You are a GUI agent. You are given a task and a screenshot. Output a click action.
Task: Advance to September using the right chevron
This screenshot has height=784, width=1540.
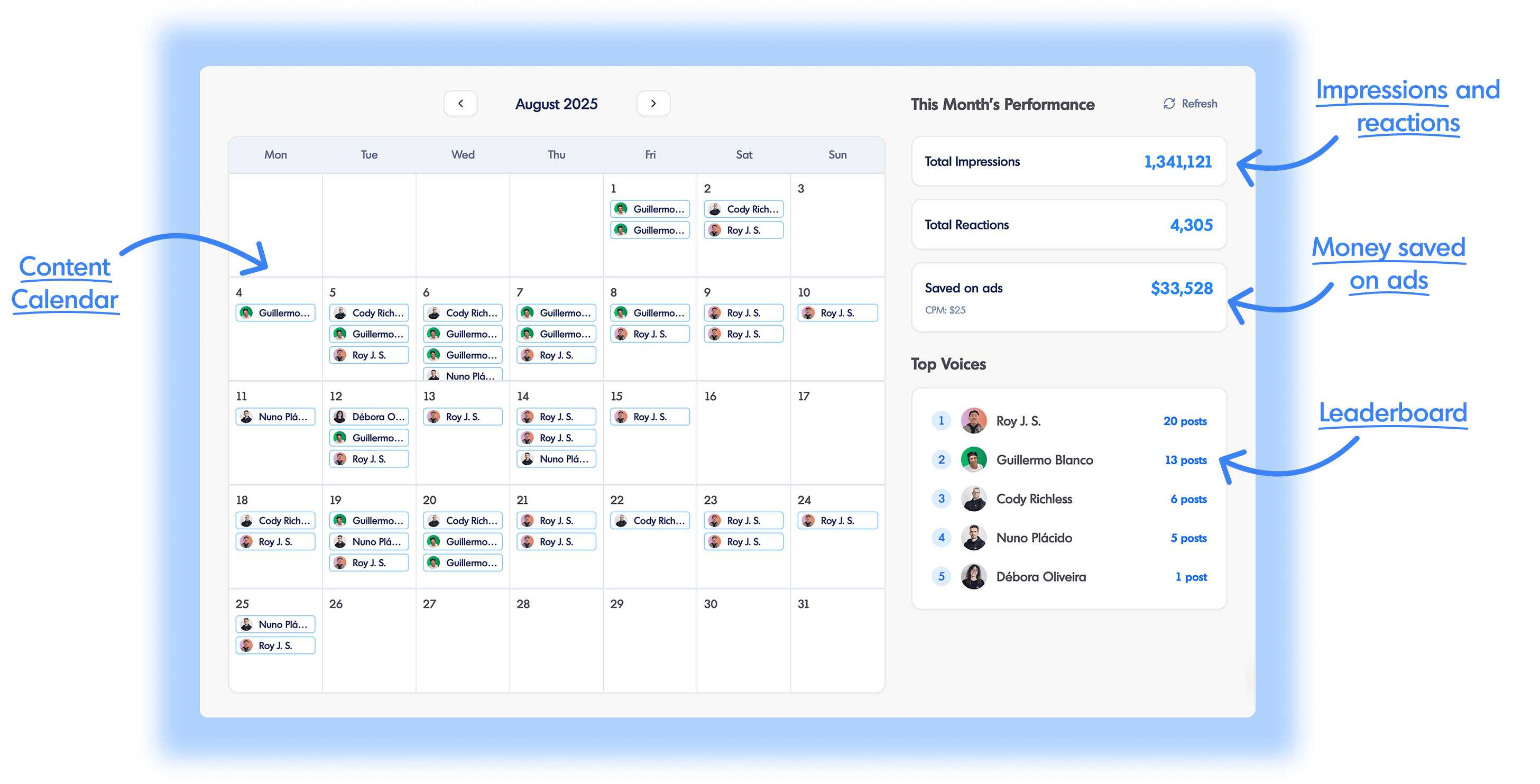coord(653,103)
